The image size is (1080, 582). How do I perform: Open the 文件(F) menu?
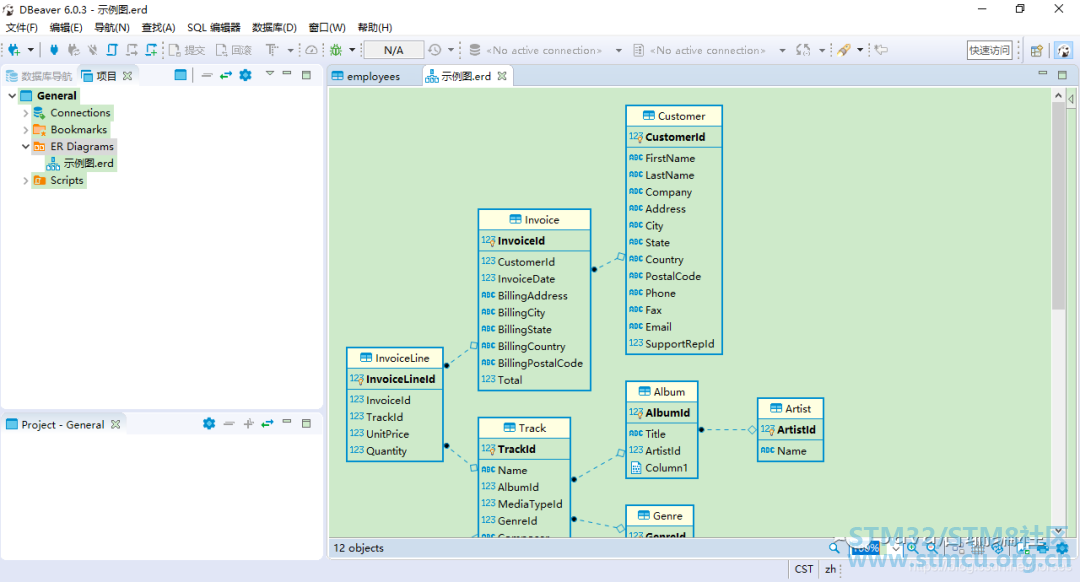pyautogui.click(x=22, y=28)
